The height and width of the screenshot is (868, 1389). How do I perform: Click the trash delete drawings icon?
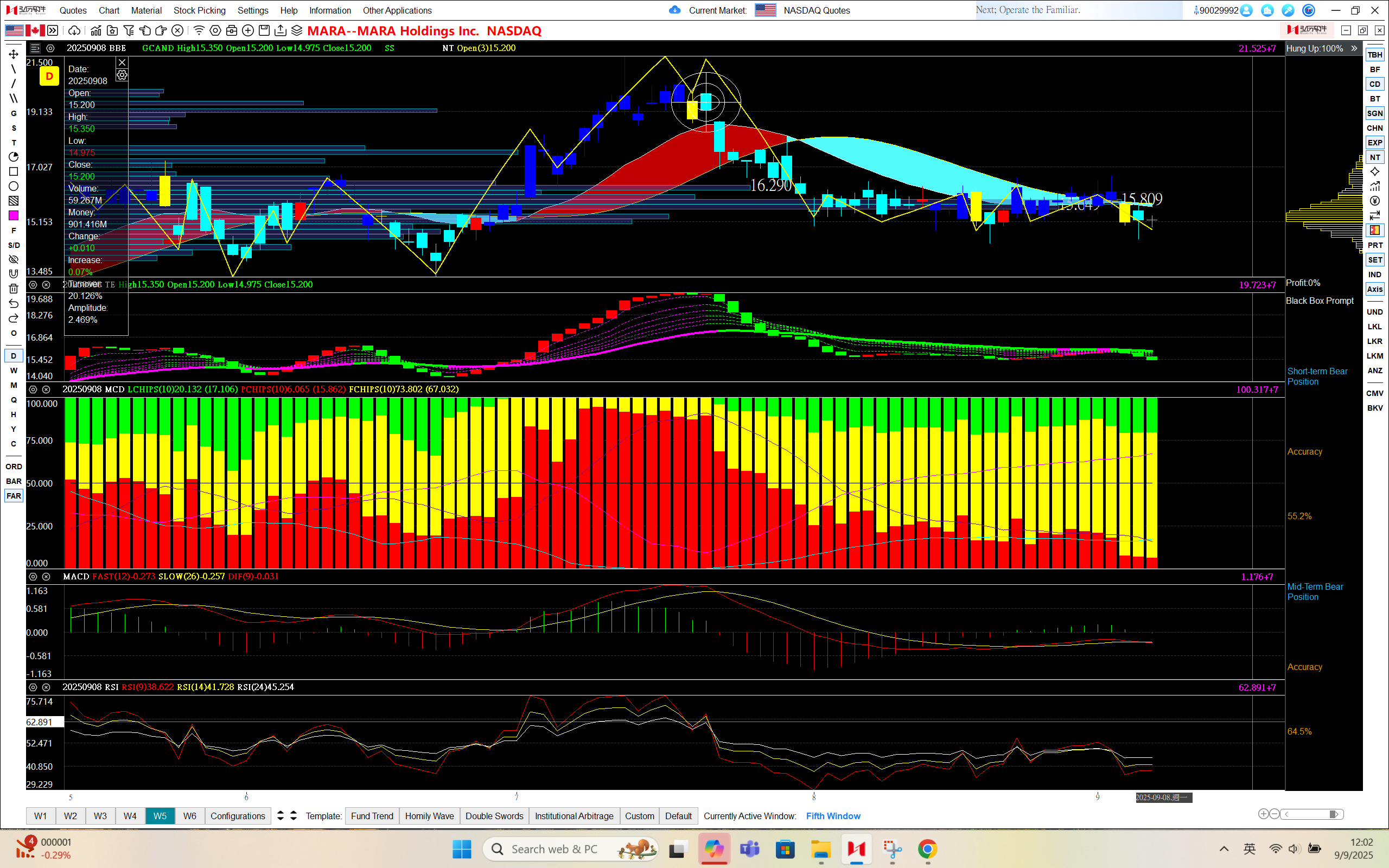click(14, 289)
